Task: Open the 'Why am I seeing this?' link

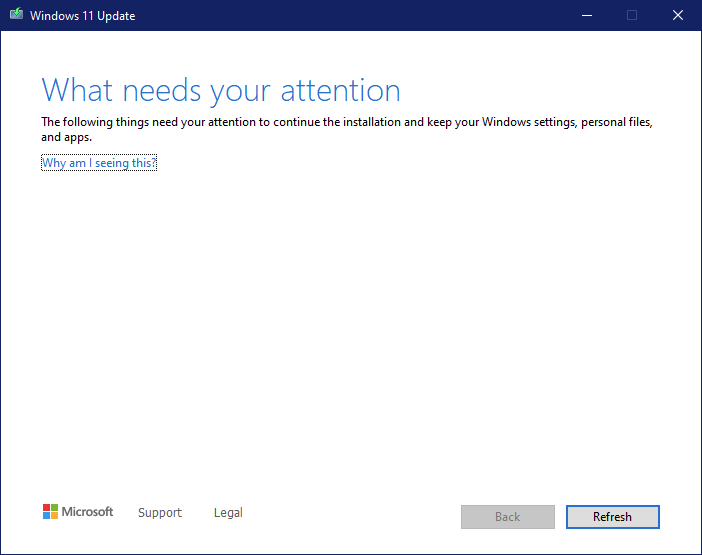Action: click(99, 163)
